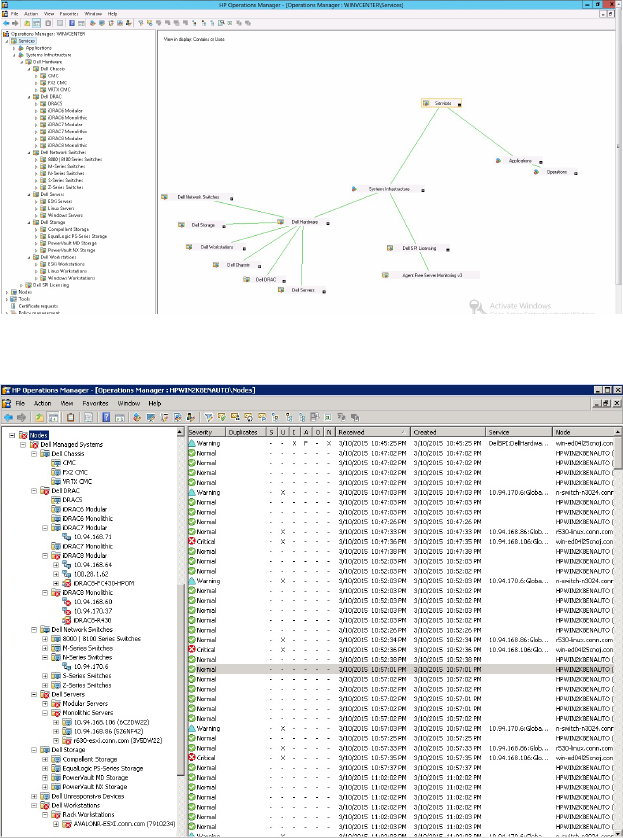
Task: Select r630-esxi.conn.com node in tree
Action: [x=118, y=741]
